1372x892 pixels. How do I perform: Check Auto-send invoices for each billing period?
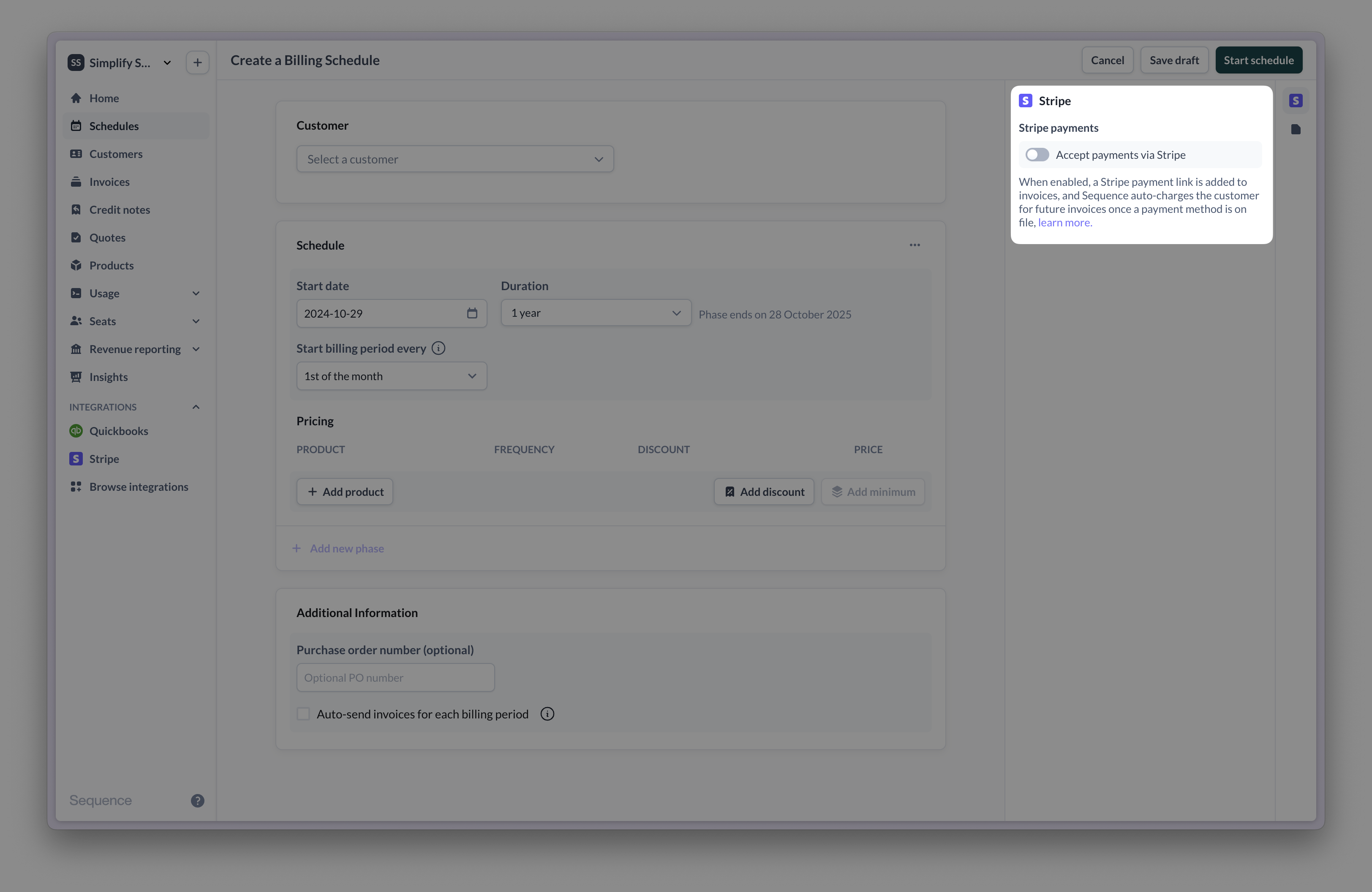point(303,714)
